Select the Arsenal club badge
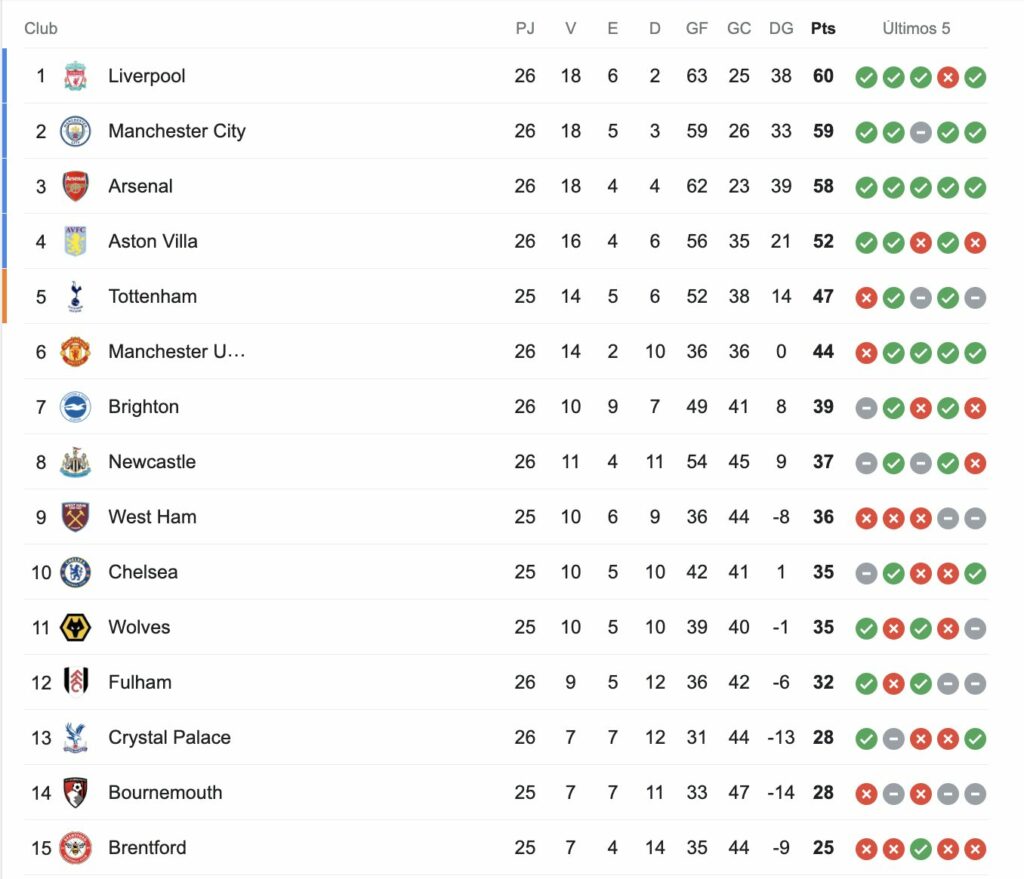The image size is (1024, 879). pyautogui.click(x=75, y=186)
